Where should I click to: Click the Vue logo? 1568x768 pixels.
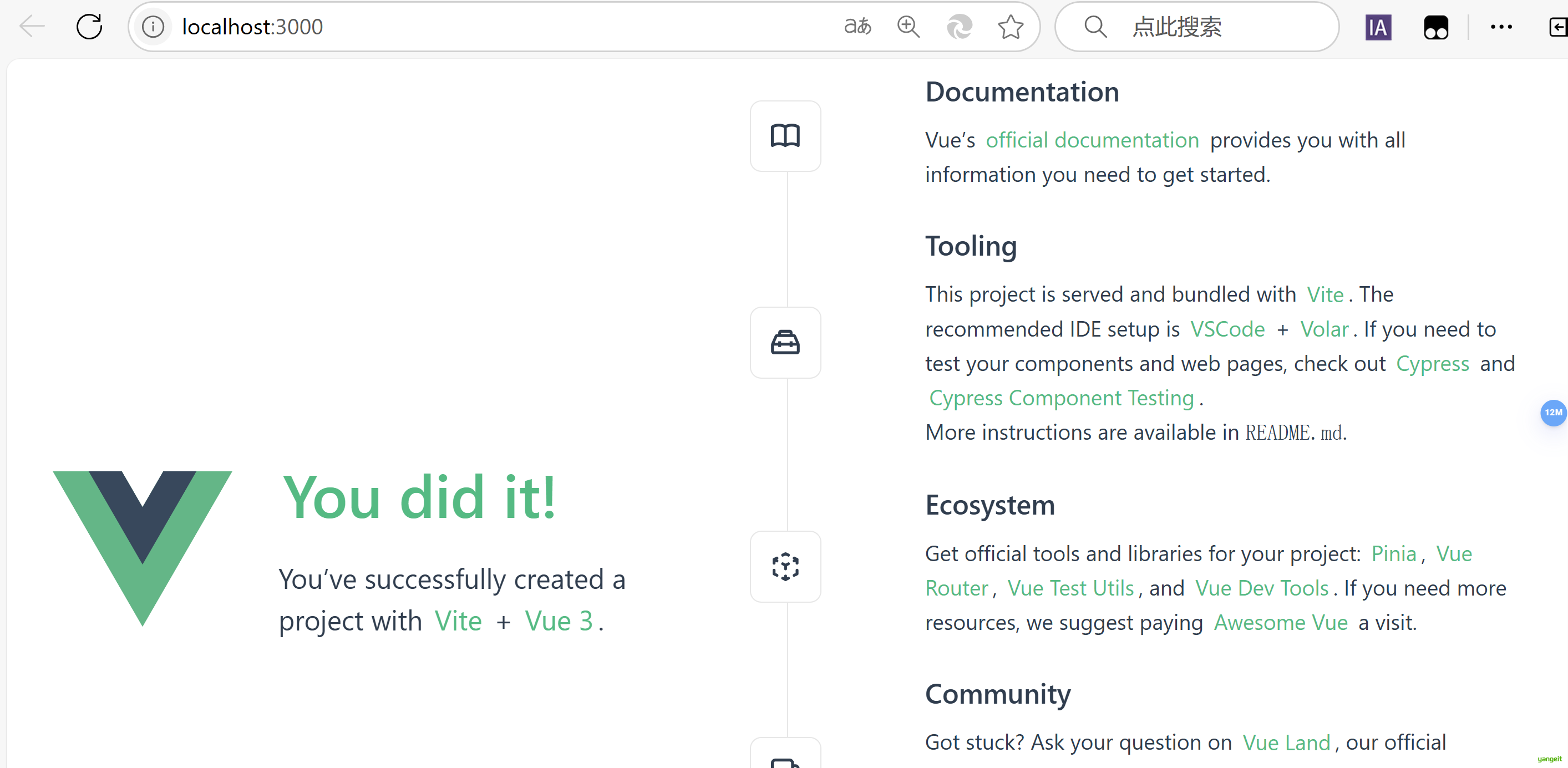click(143, 548)
